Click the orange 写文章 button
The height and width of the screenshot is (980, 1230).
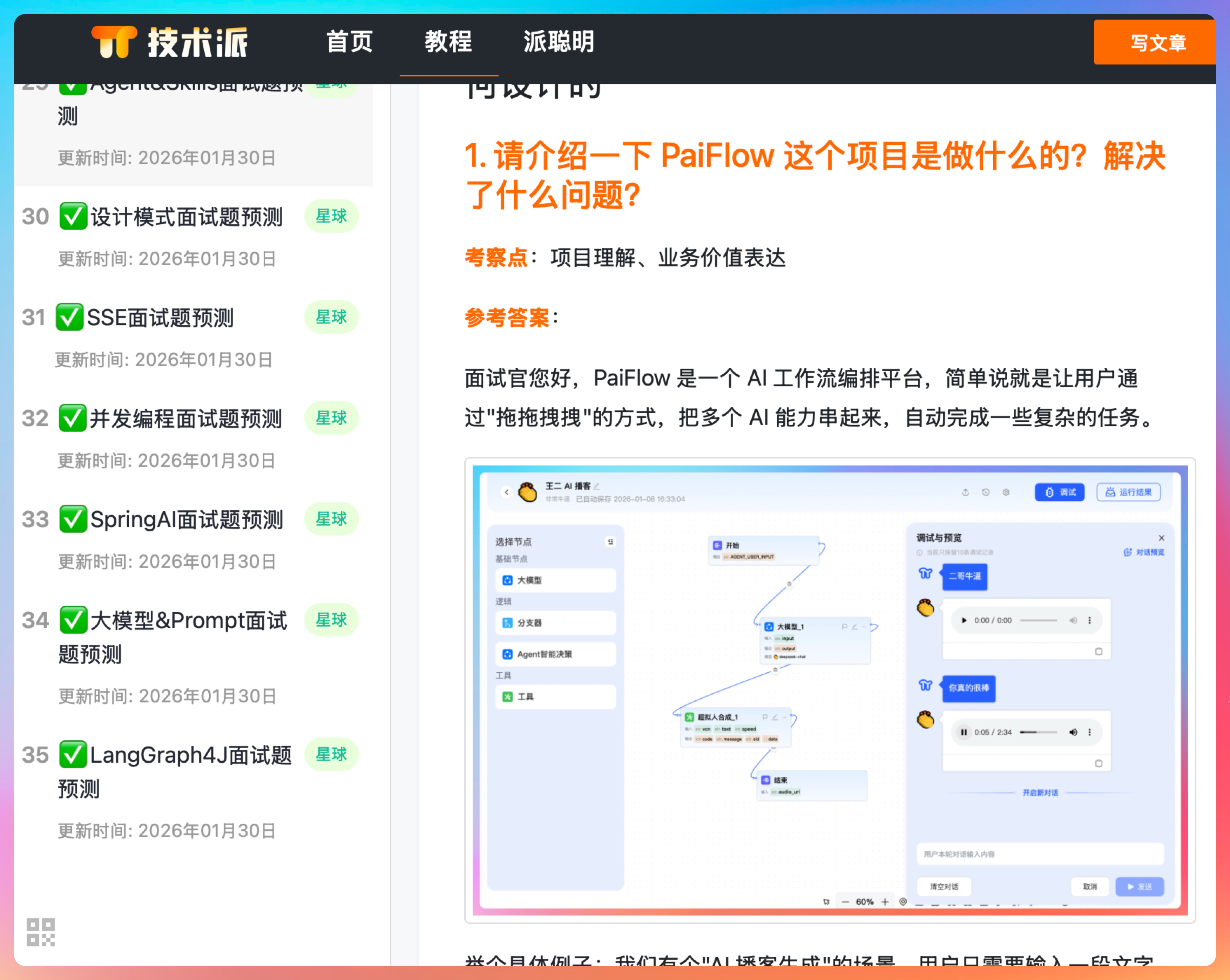point(1157,43)
